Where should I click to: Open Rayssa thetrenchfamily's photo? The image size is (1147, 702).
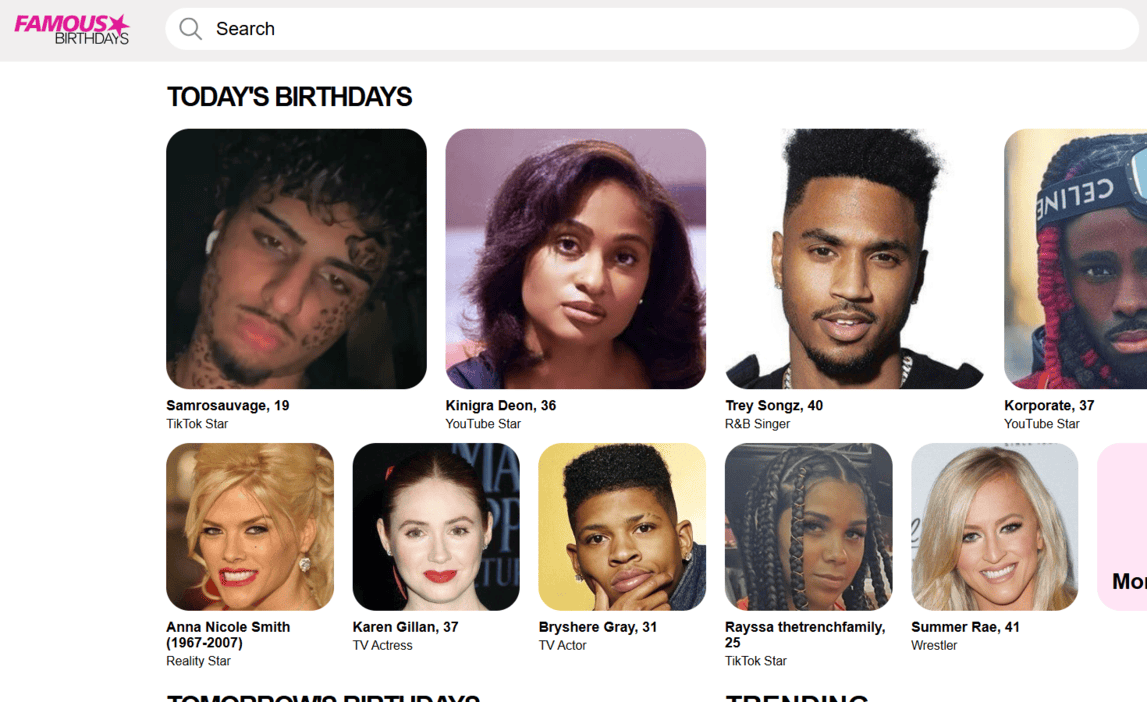point(808,527)
